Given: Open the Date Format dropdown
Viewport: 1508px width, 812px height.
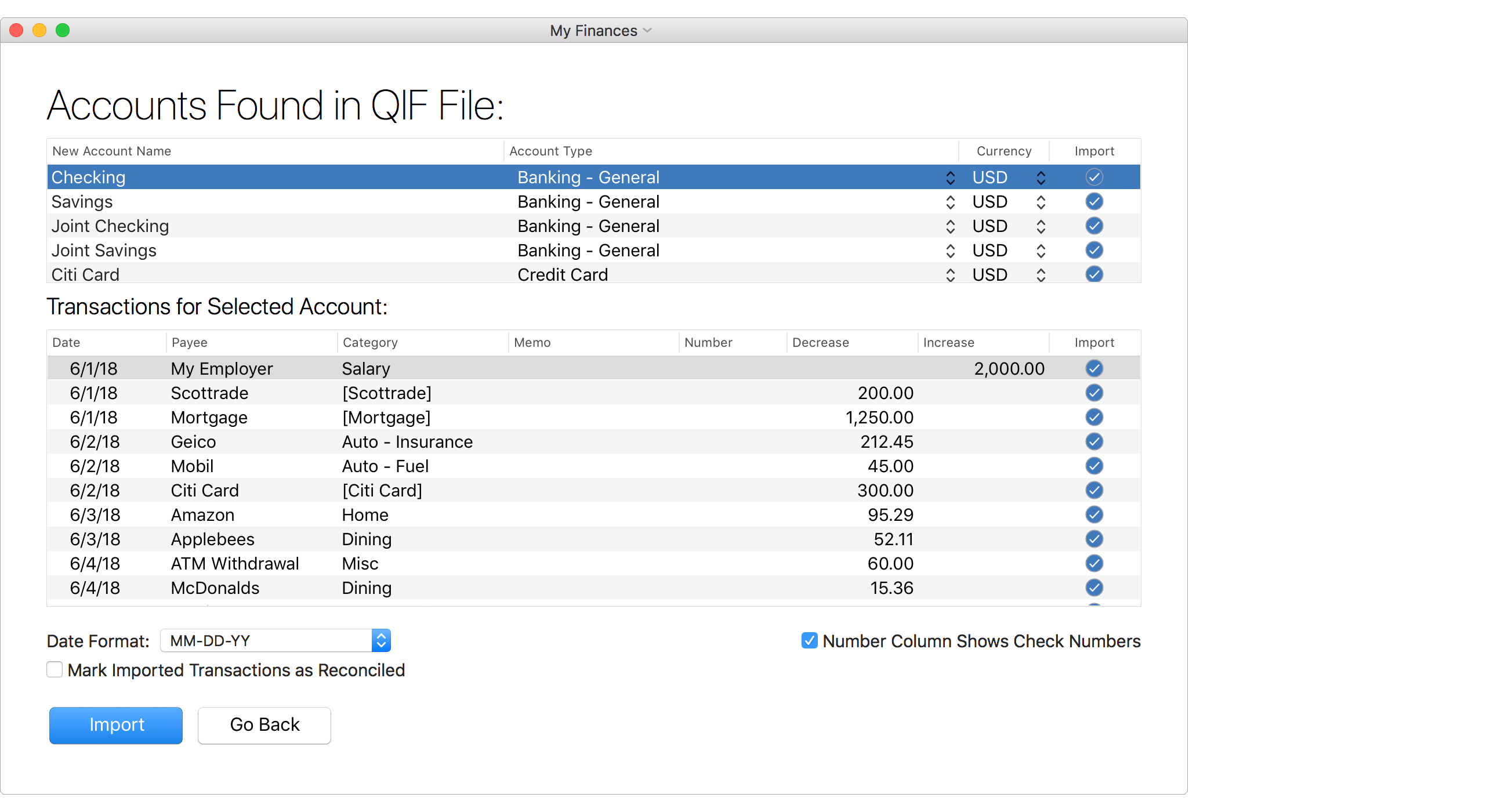Looking at the screenshot, I should (x=381, y=640).
